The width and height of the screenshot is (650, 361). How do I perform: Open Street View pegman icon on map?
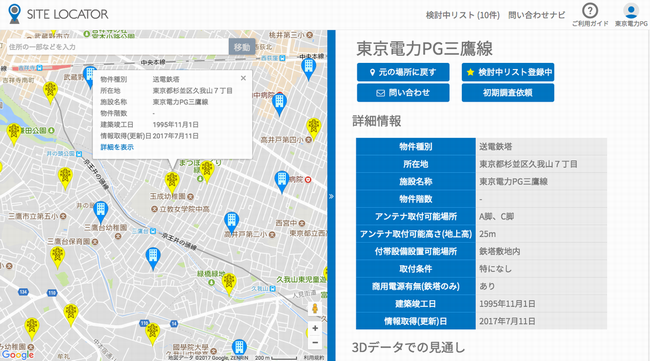(315, 308)
